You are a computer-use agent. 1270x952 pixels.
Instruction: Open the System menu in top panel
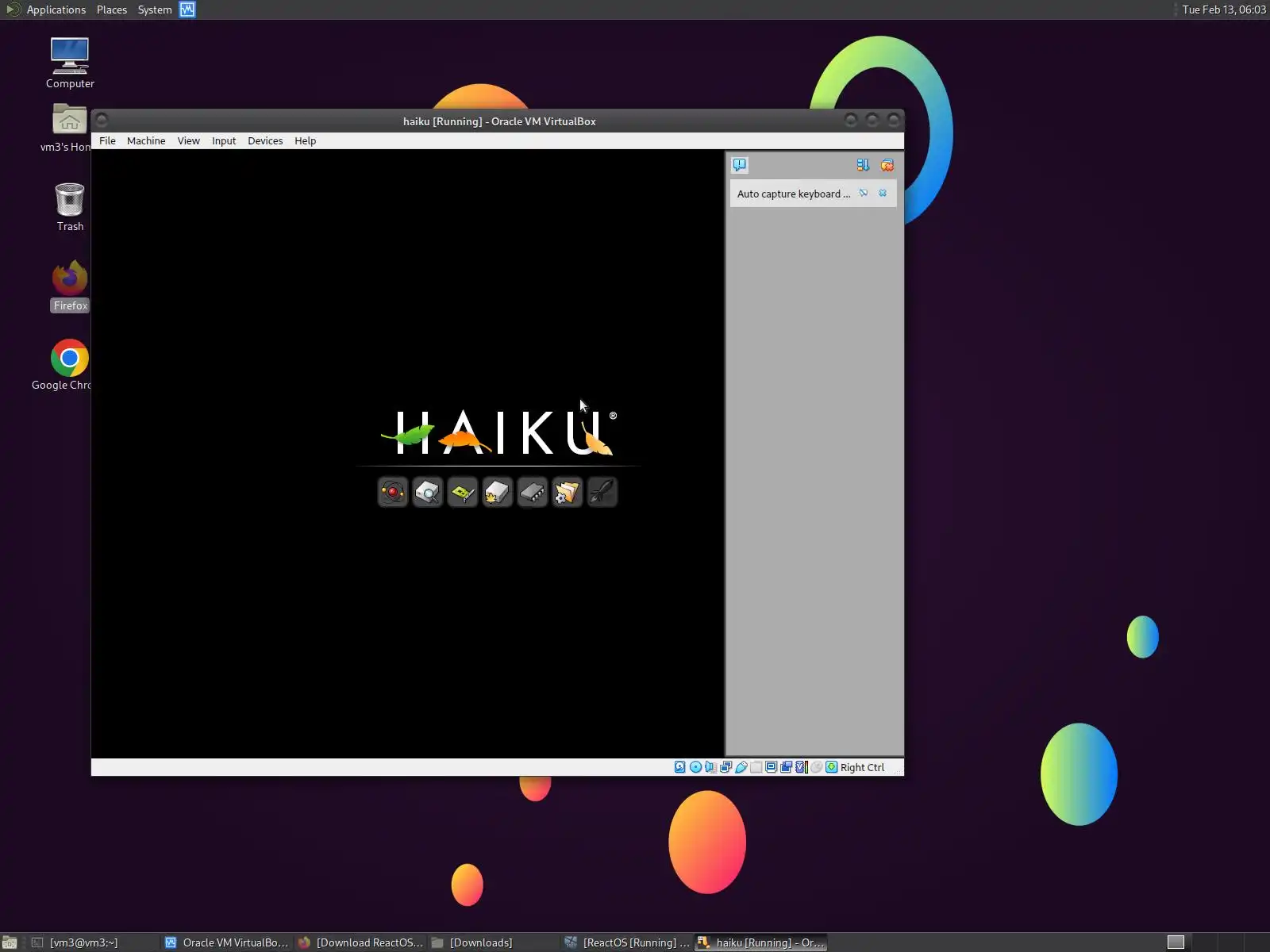(x=155, y=10)
